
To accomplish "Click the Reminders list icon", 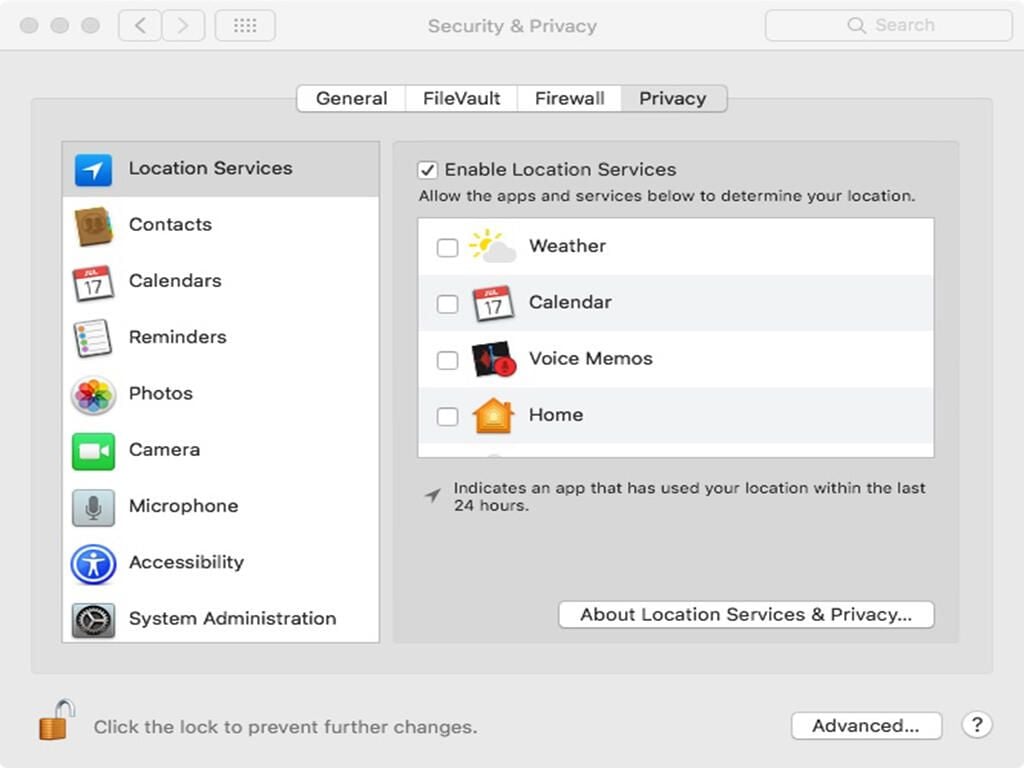I will [93, 338].
